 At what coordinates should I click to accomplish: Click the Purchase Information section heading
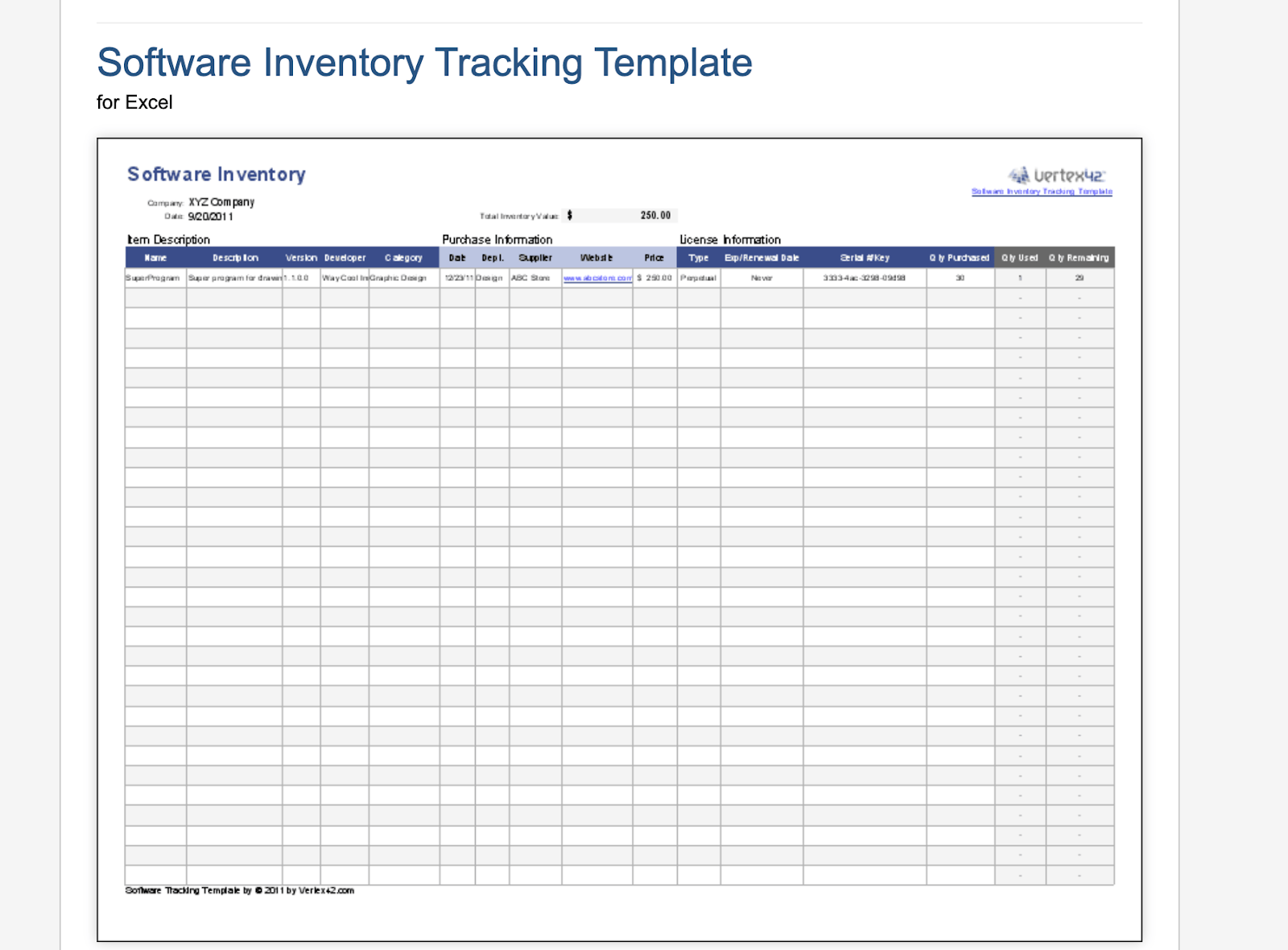point(497,239)
